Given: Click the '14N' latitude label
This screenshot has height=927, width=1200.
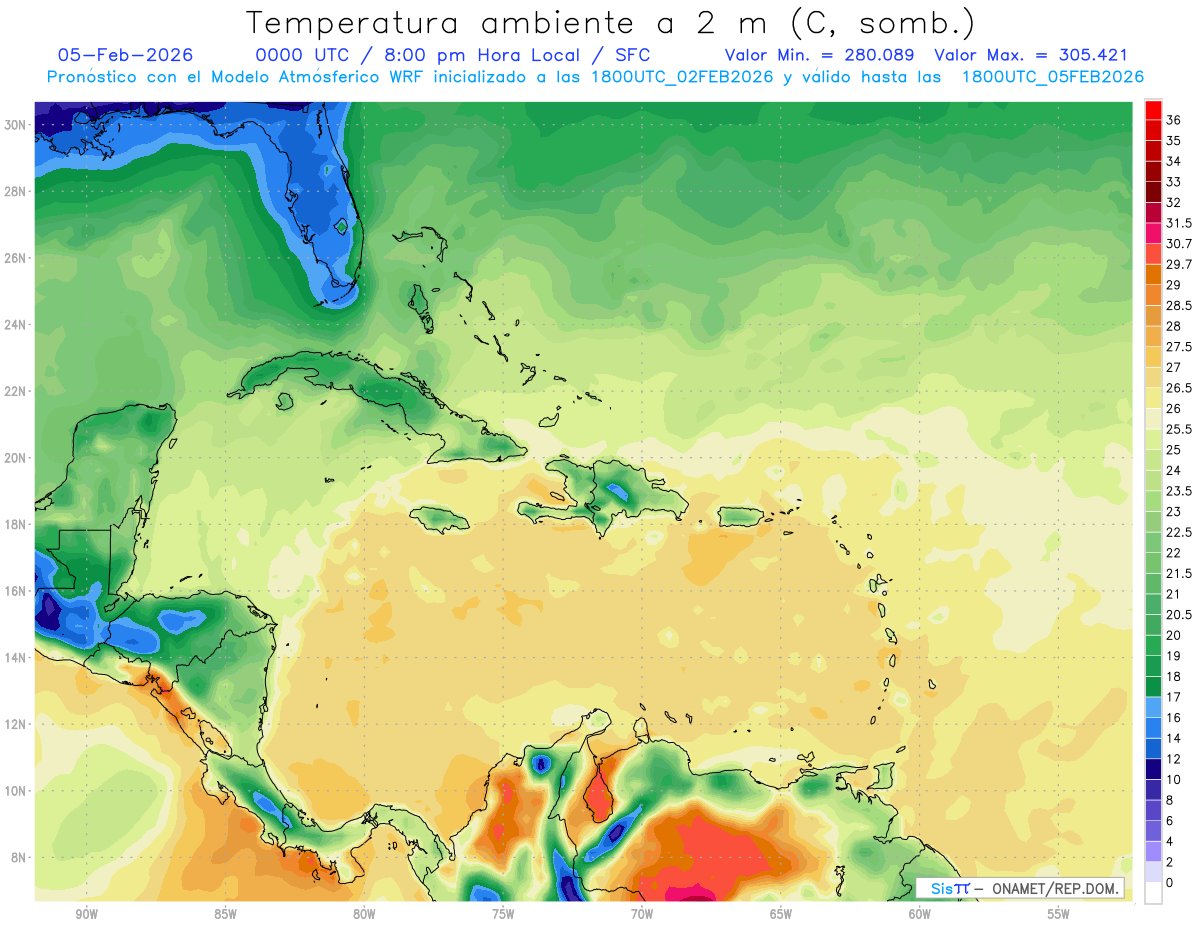Looking at the screenshot, I should (16, 657).
